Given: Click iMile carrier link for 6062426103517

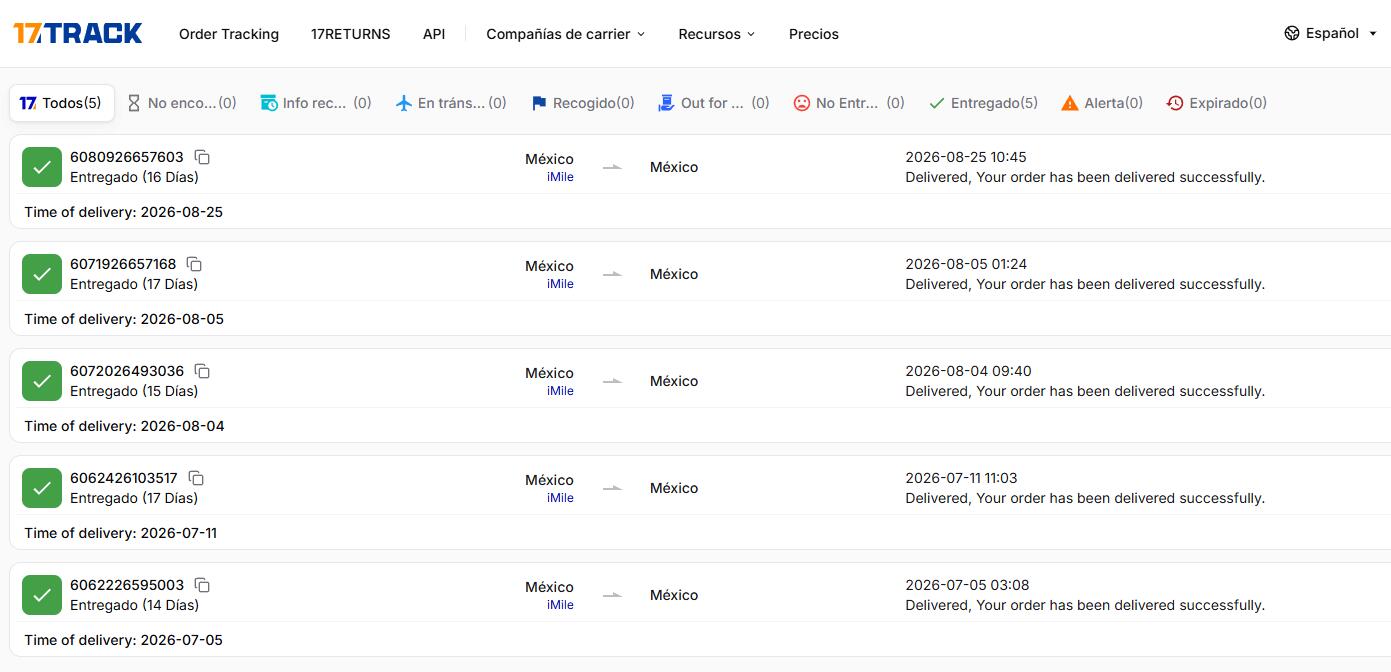Looking at the screenshot, I should [x=560, y=498].
